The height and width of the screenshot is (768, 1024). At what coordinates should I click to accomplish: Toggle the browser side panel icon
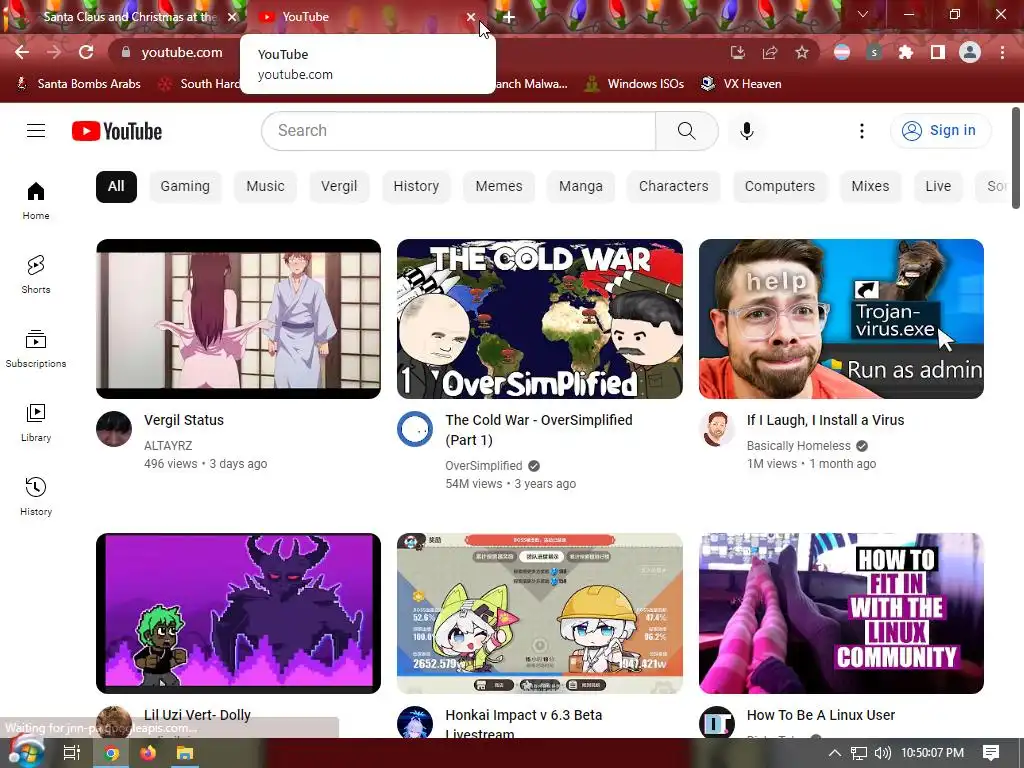938,52
